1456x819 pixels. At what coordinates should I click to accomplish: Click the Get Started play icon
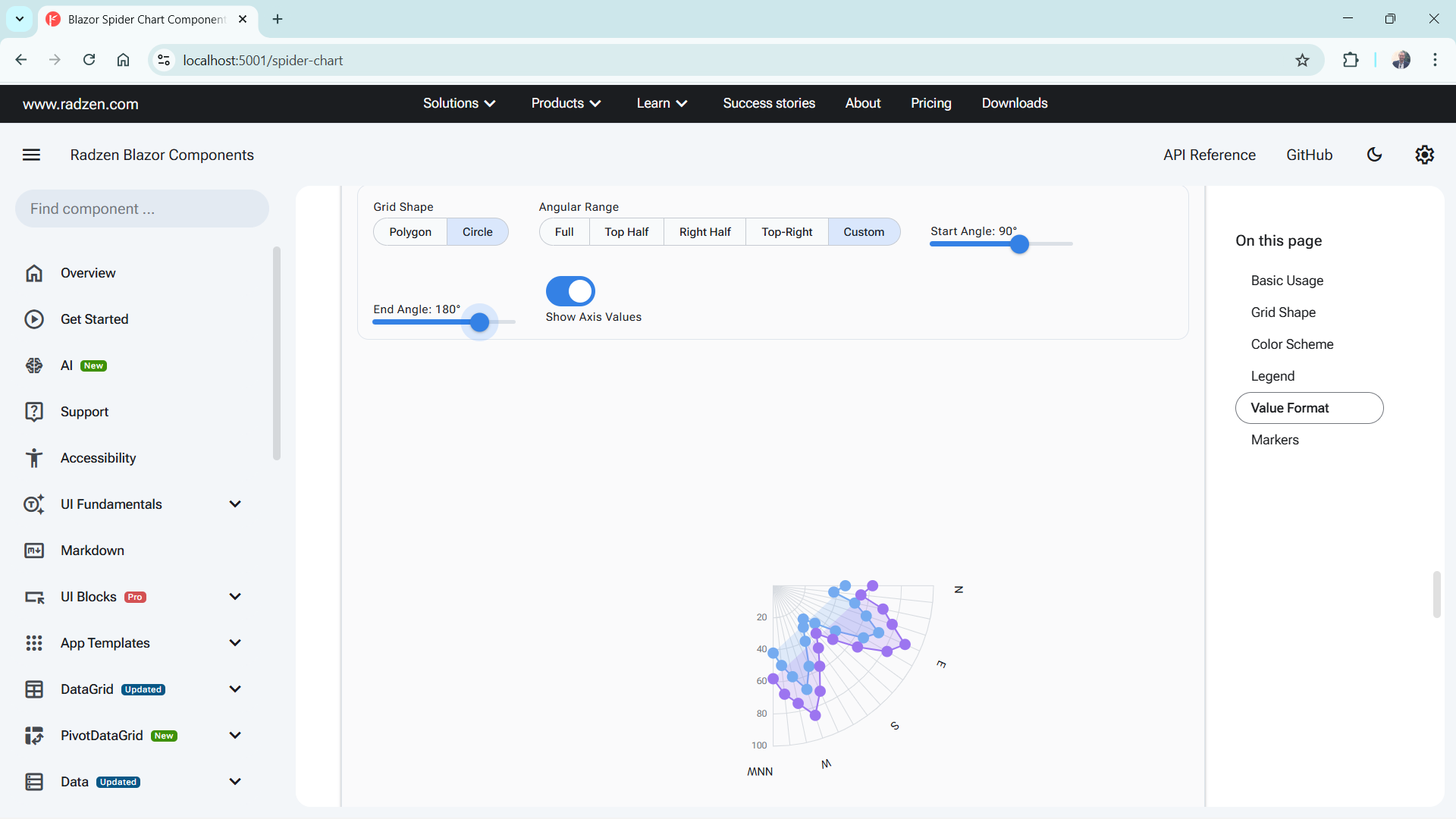(34, 319)
